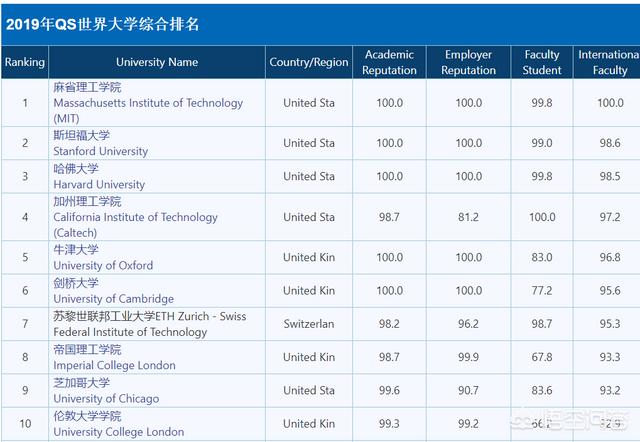
Task: Click the Country/Region column header
Action: tap(309, 62)
